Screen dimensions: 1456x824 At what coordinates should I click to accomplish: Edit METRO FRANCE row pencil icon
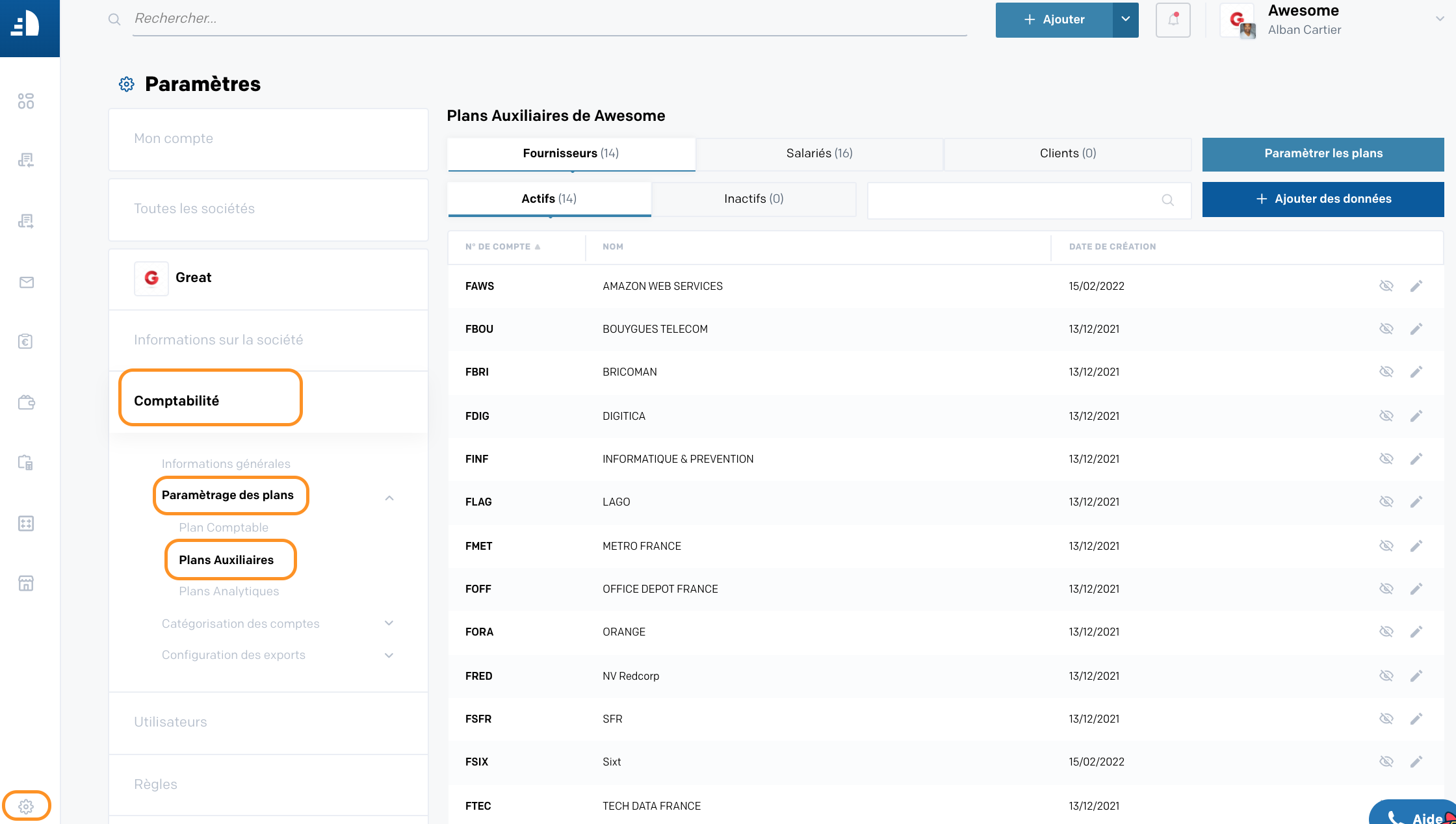1416,546
